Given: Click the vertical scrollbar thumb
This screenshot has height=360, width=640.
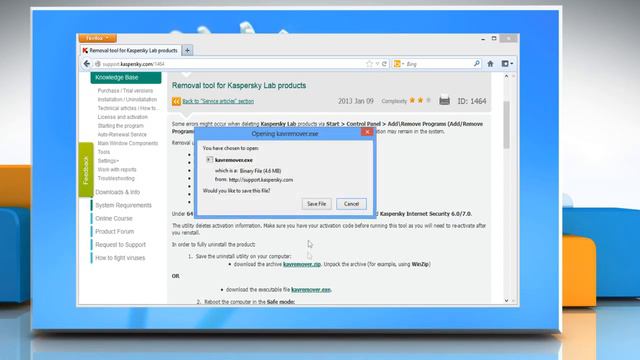Looking at the screenshot, I should click(x=507, y=124).
